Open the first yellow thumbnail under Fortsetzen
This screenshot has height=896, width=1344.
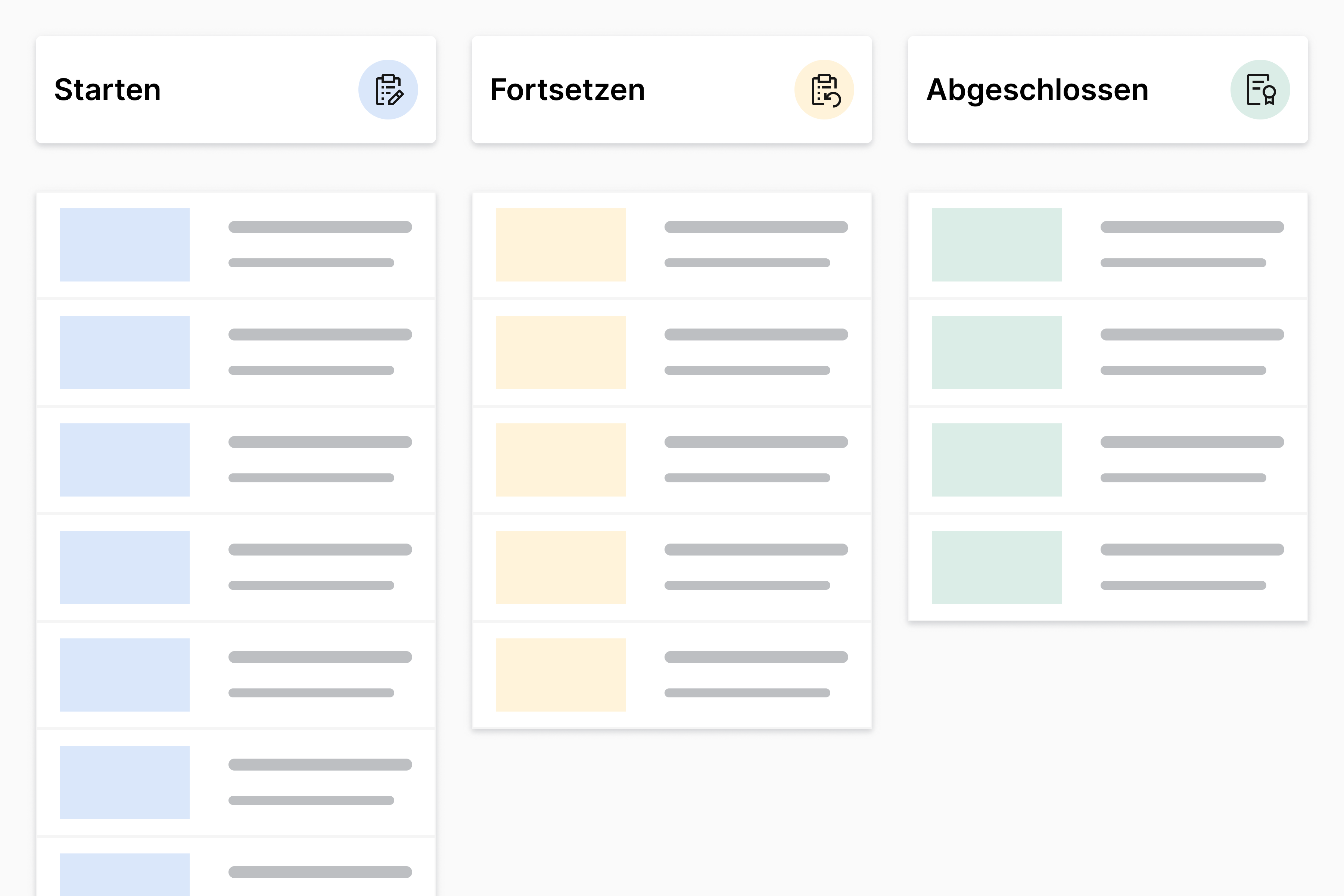(x=561, y=245)
